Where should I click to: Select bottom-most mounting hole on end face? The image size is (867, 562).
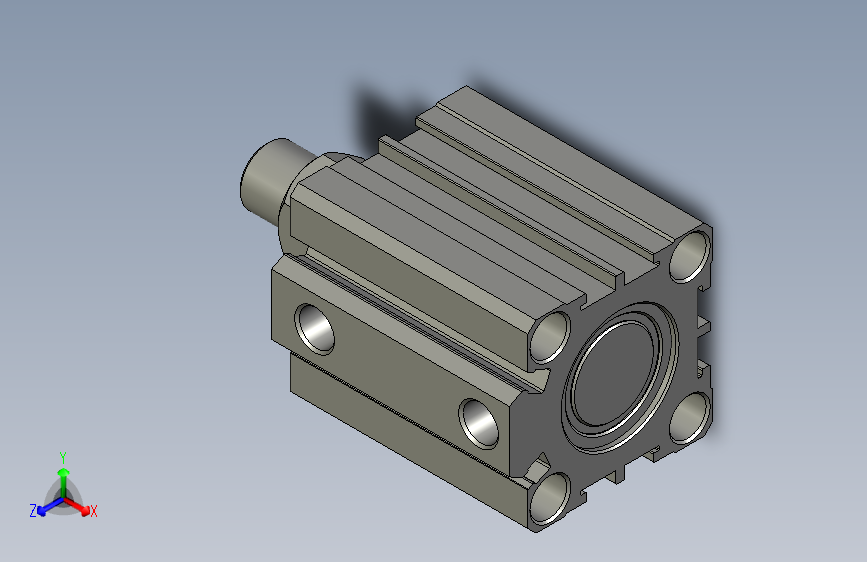[550, 498]
